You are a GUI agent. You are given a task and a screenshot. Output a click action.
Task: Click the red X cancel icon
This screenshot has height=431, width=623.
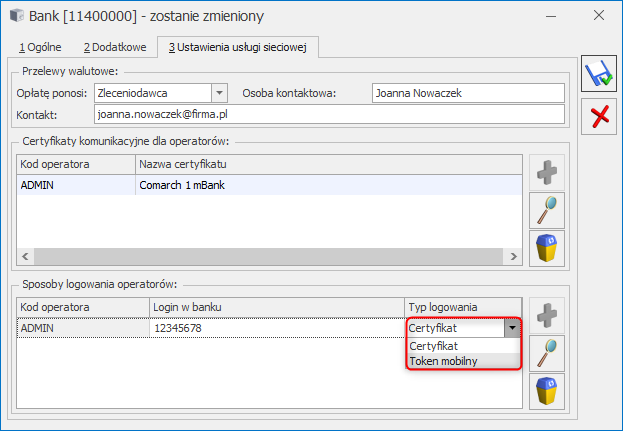pyautogui.click(x=600, y=117)
